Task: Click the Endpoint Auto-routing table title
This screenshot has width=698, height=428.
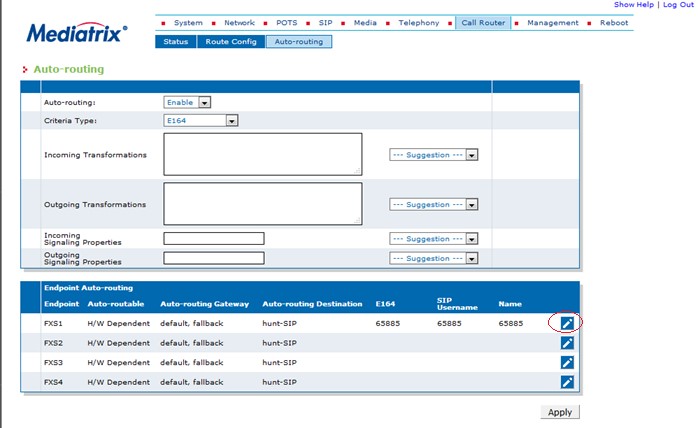Action: tap(88, 288)
